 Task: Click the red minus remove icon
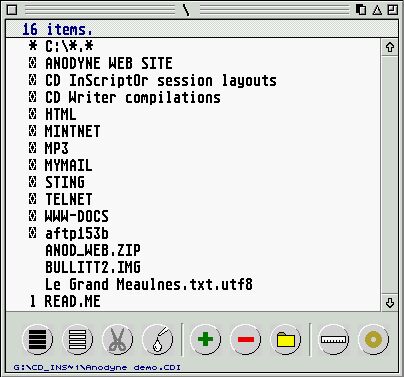(246, 340)
